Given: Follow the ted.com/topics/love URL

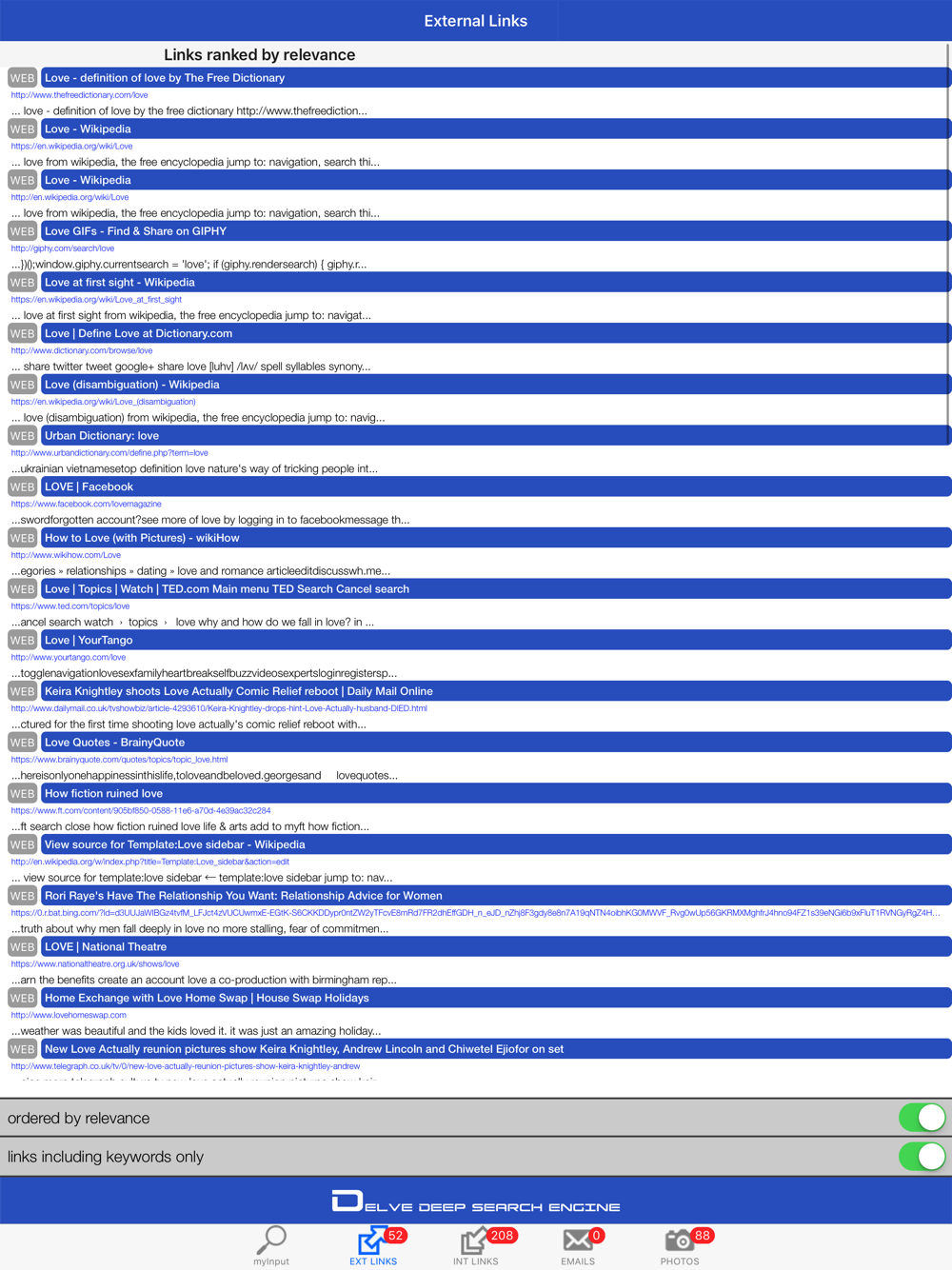Looking at the screenshot, I should click(x=70, y=606).
